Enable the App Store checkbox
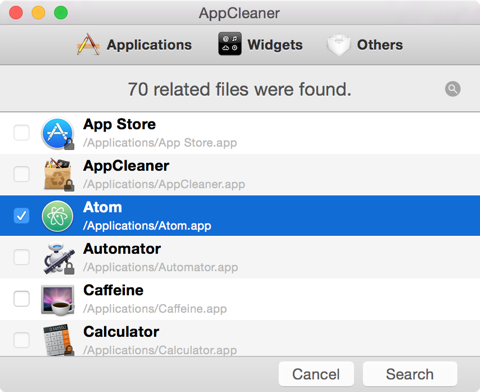This screenshot has width=480, height=392. pos(21,133)
